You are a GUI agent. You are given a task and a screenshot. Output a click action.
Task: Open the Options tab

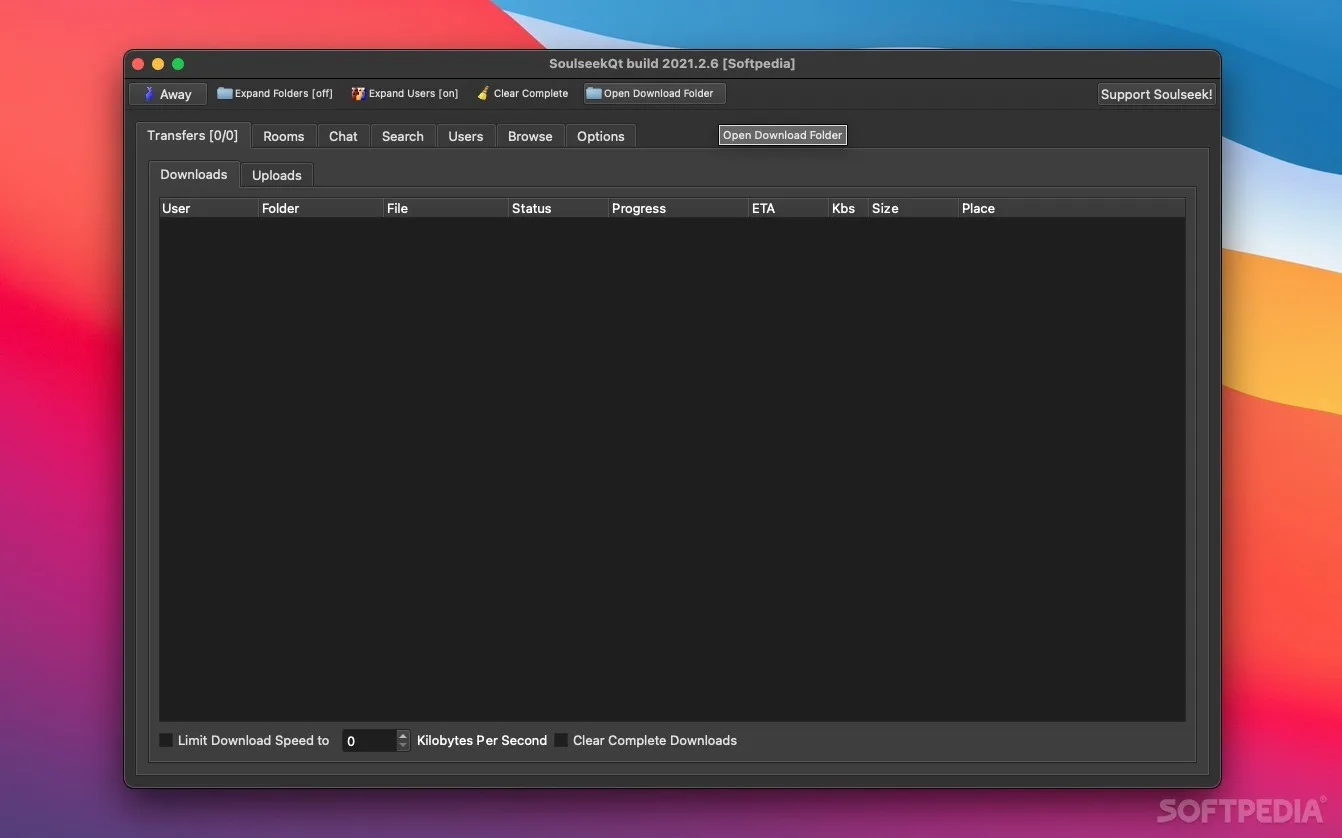click(601, 136)
